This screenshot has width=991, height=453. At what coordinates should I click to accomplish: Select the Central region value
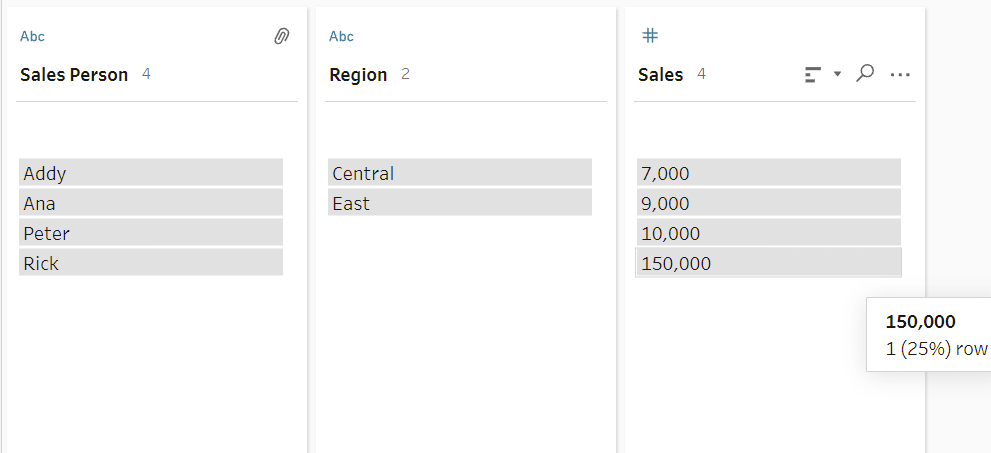(x=459, y=173)
